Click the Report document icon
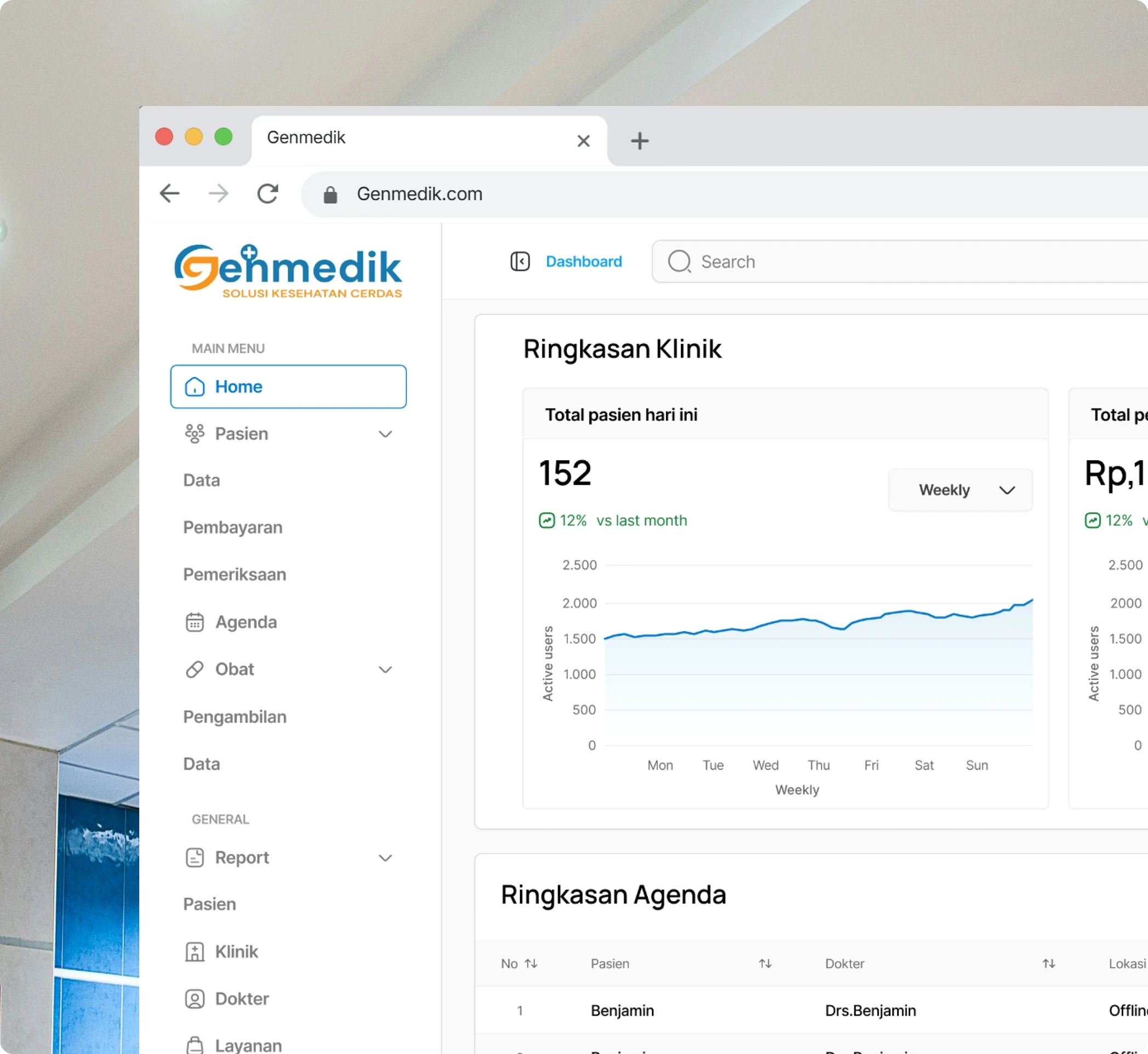Viewport: 1148px width, 1054px height. pos(194,857)
